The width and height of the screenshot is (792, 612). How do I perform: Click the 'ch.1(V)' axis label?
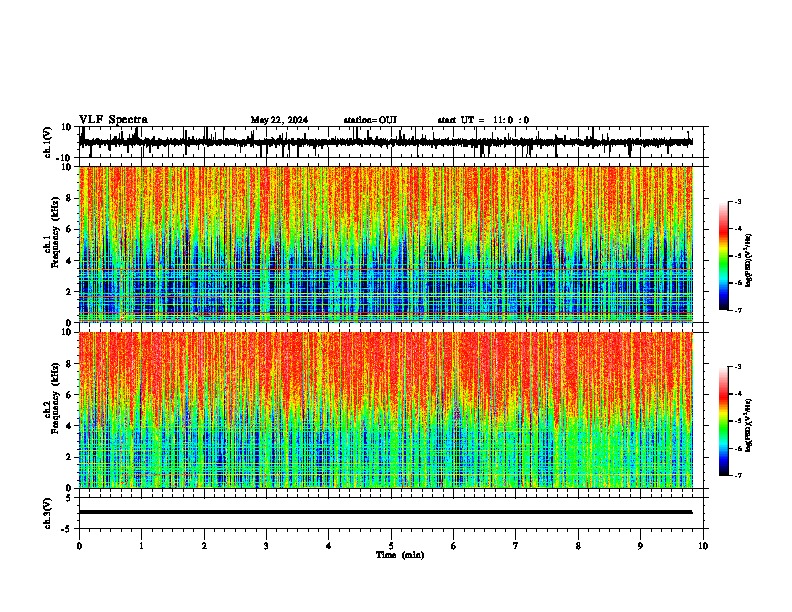(48, 142)
